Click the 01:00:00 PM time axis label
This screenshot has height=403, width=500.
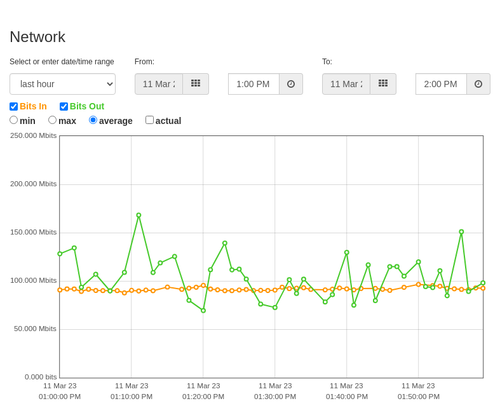pyautogui.click(x=60, y=397)
